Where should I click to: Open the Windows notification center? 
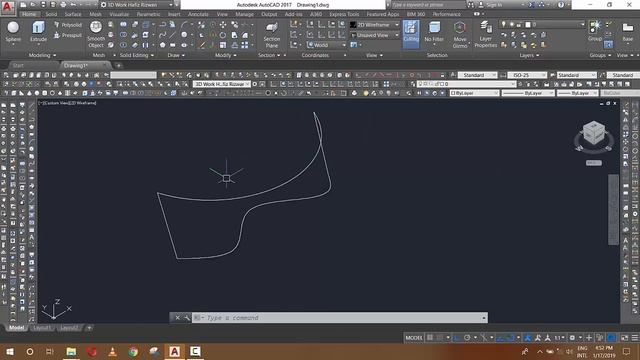(627, 351)
